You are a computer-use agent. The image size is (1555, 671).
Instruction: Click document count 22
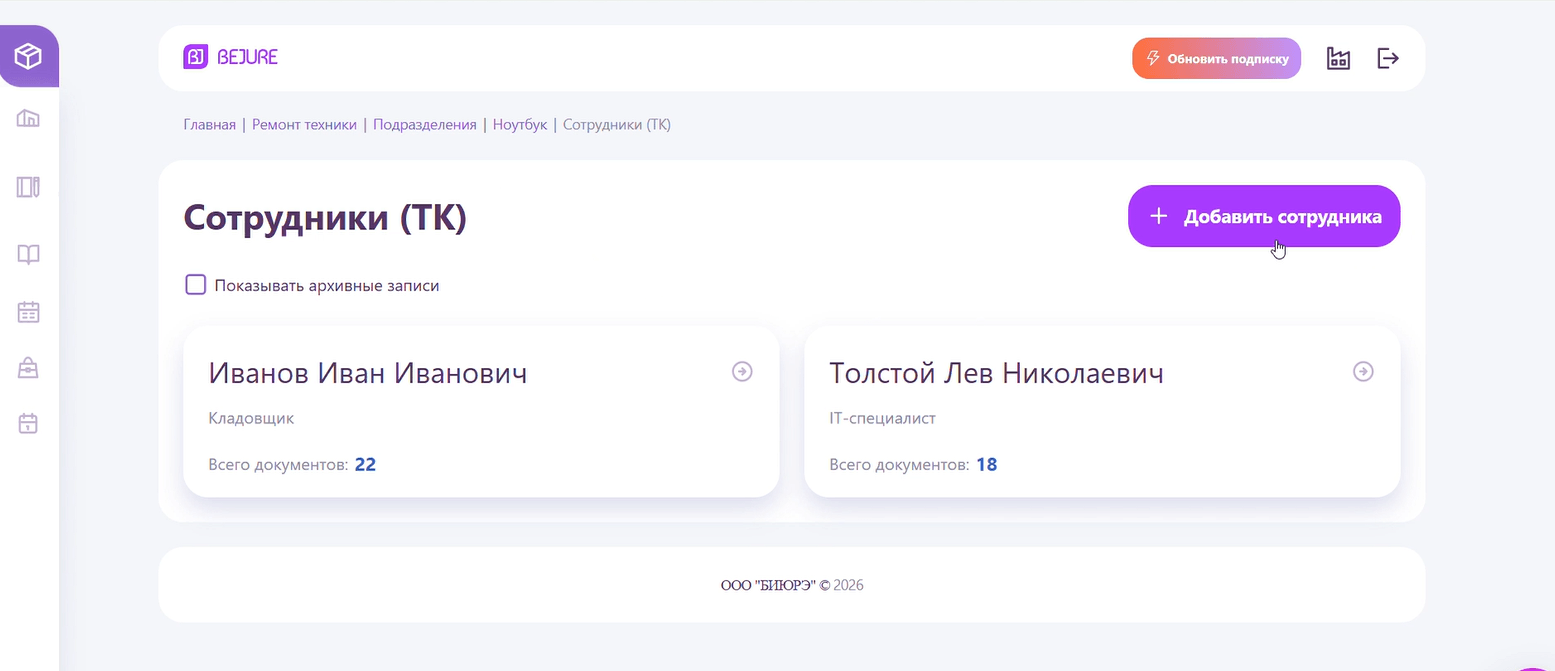(365, 464)
